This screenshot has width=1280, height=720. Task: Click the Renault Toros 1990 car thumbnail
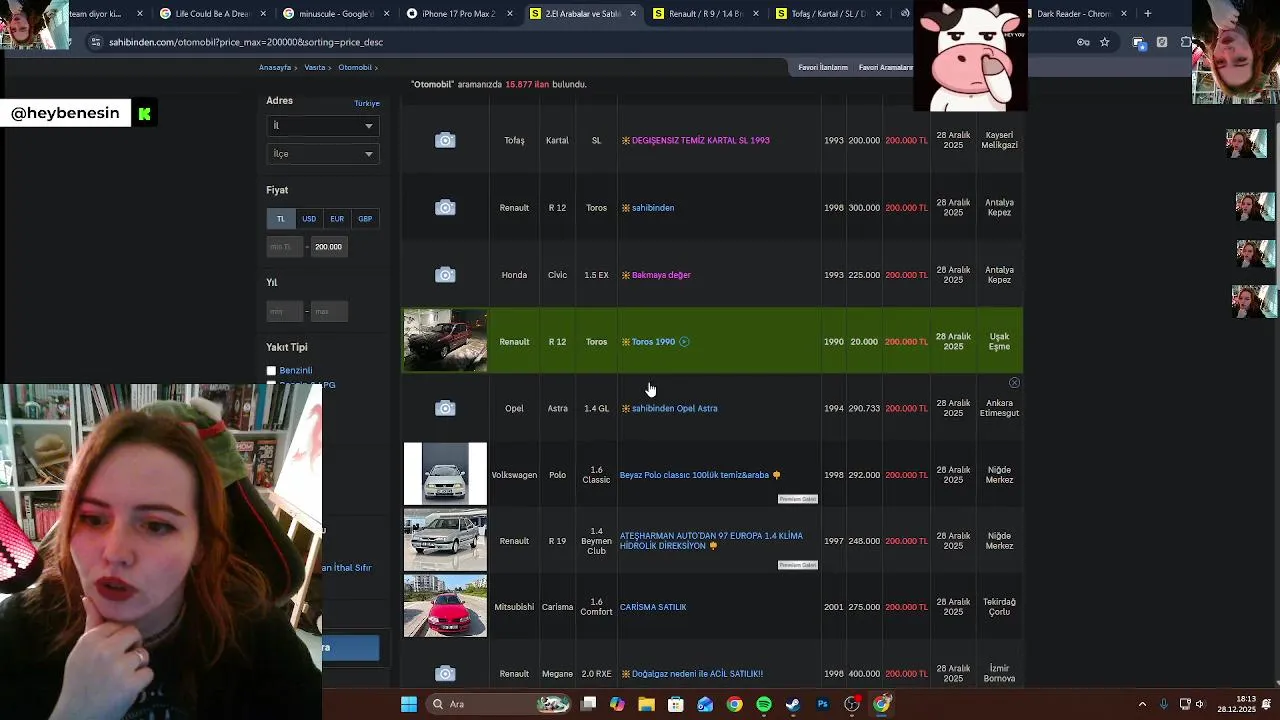[x=445, y=341]
